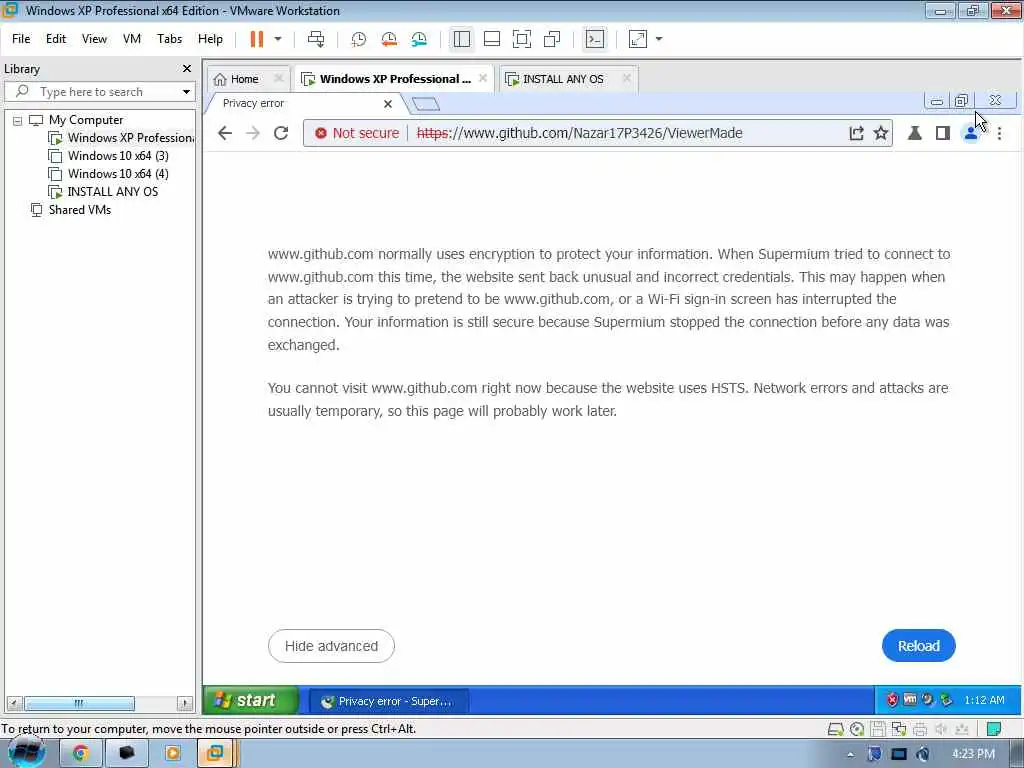Switch to Unity mode icon
The height and width of the screenshot is (768, 1024).
click(552, 39)
